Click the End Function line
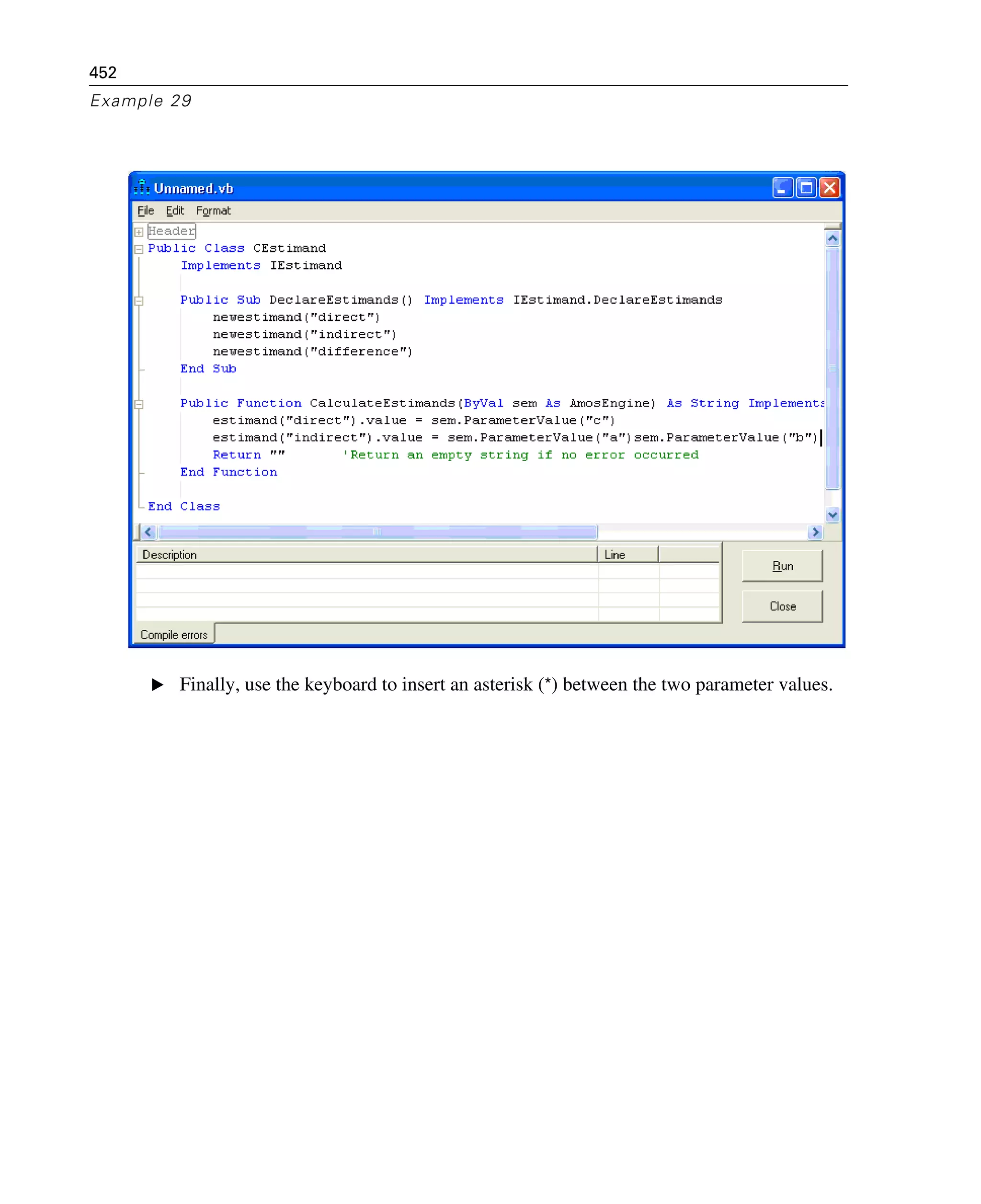The height and width of the screenshot is (1204, 981). tap(229, 472)
